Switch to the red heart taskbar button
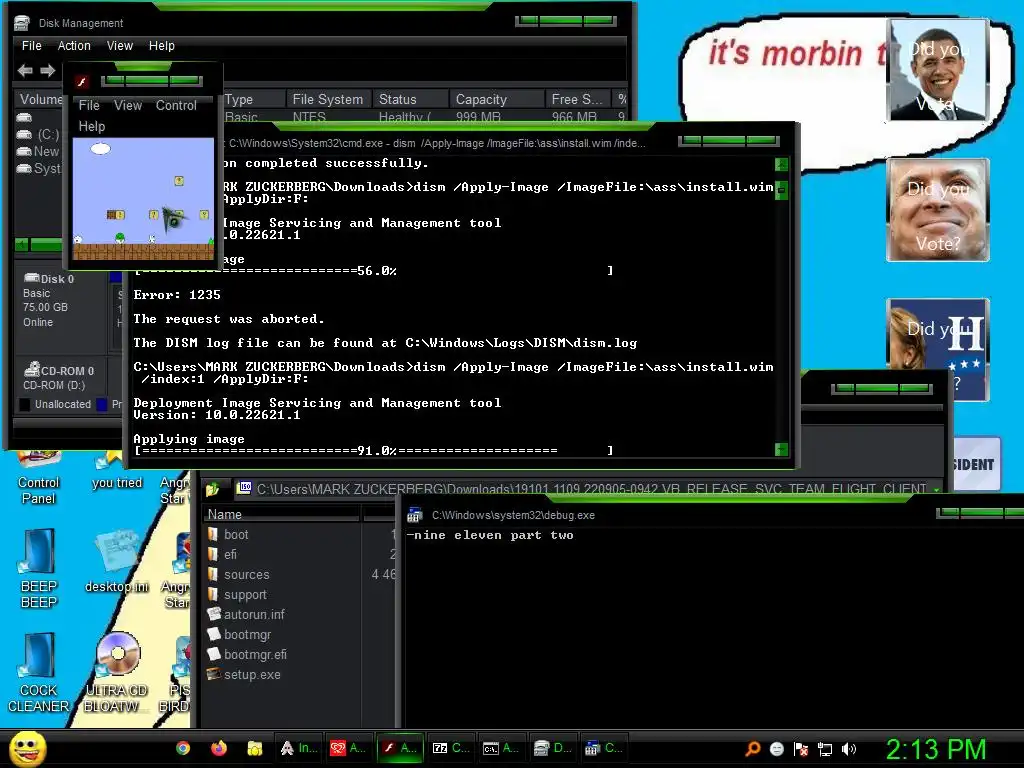Viewport: 1024px width, 768px height. point(348,748)
